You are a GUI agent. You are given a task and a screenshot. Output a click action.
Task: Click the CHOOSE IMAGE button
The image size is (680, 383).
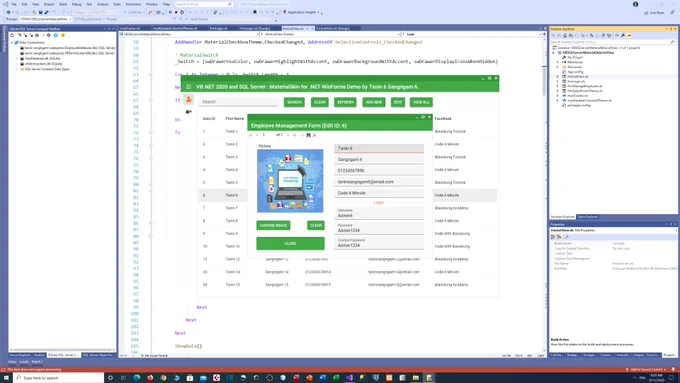[x=273, y=225]
